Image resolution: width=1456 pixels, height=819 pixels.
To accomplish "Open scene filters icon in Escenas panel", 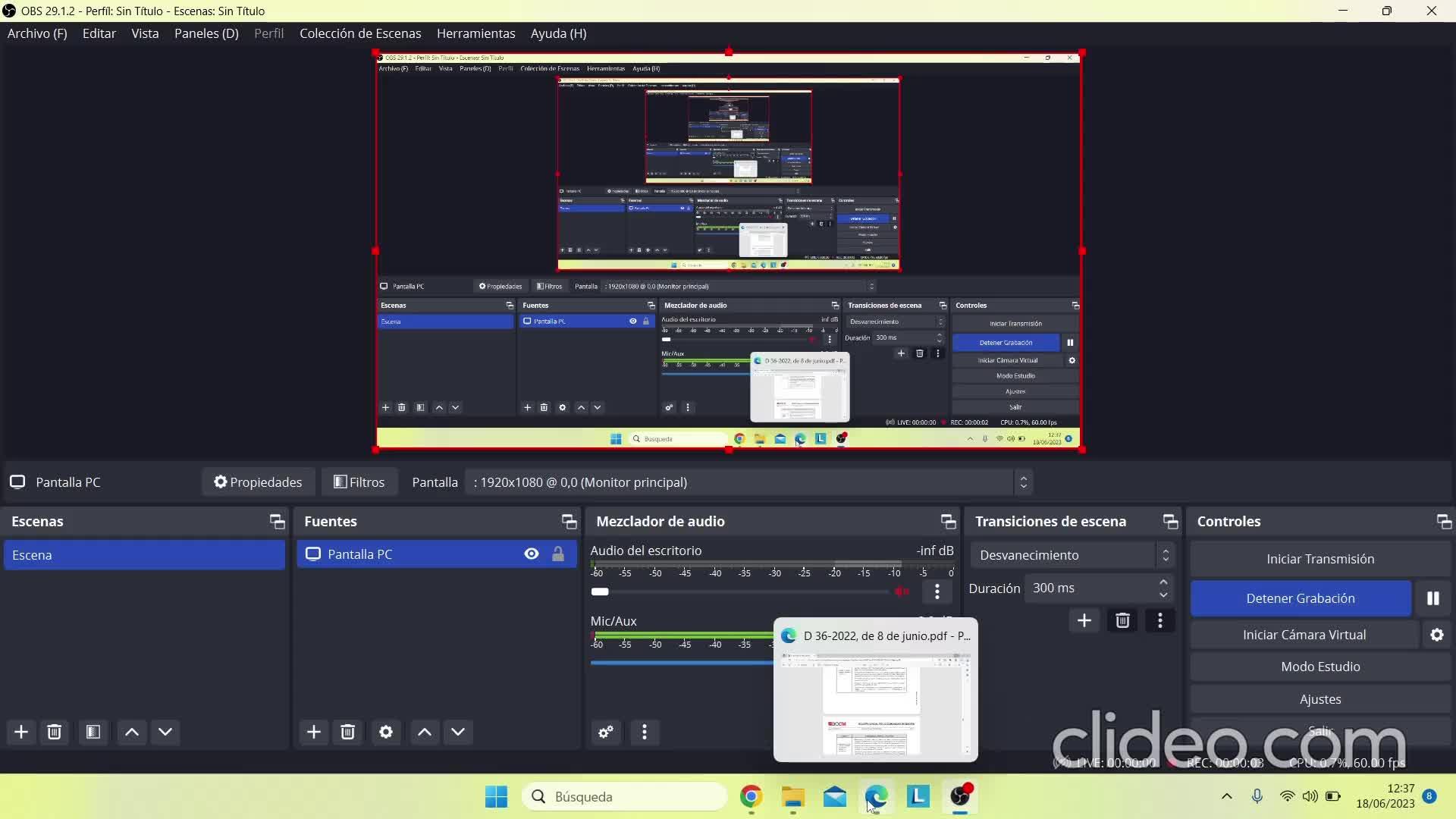I will pyautogui.click(x=93, y=732).
